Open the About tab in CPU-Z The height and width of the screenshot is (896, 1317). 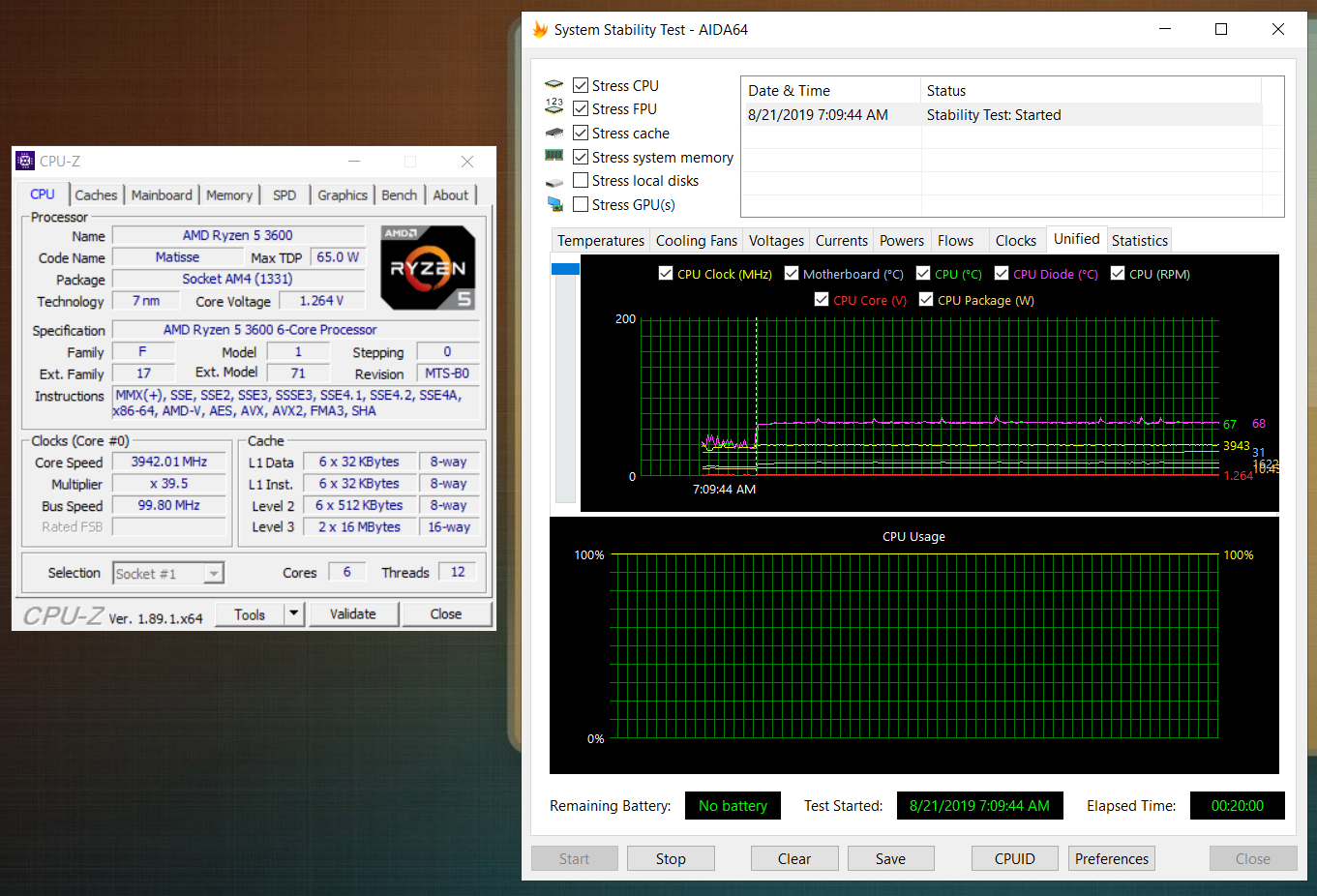coord(450,194)
